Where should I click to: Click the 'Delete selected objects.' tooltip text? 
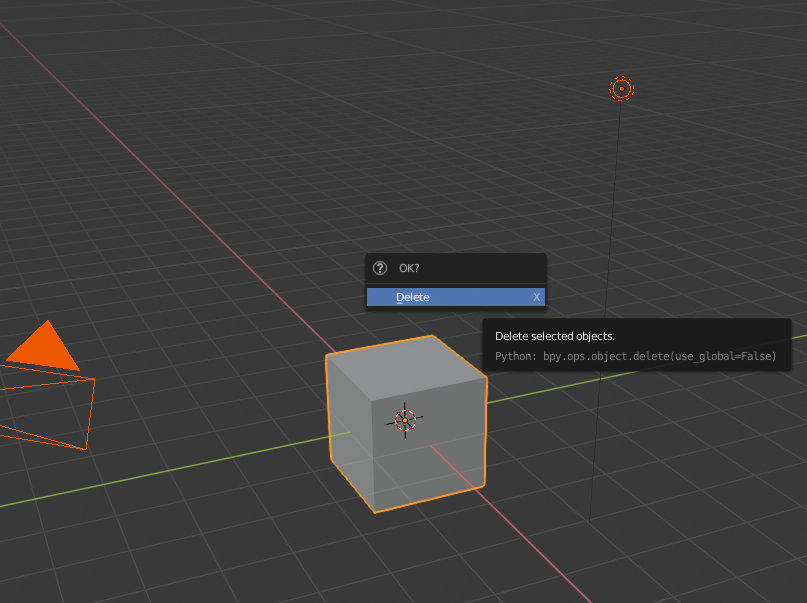click(x=555, y=336)
